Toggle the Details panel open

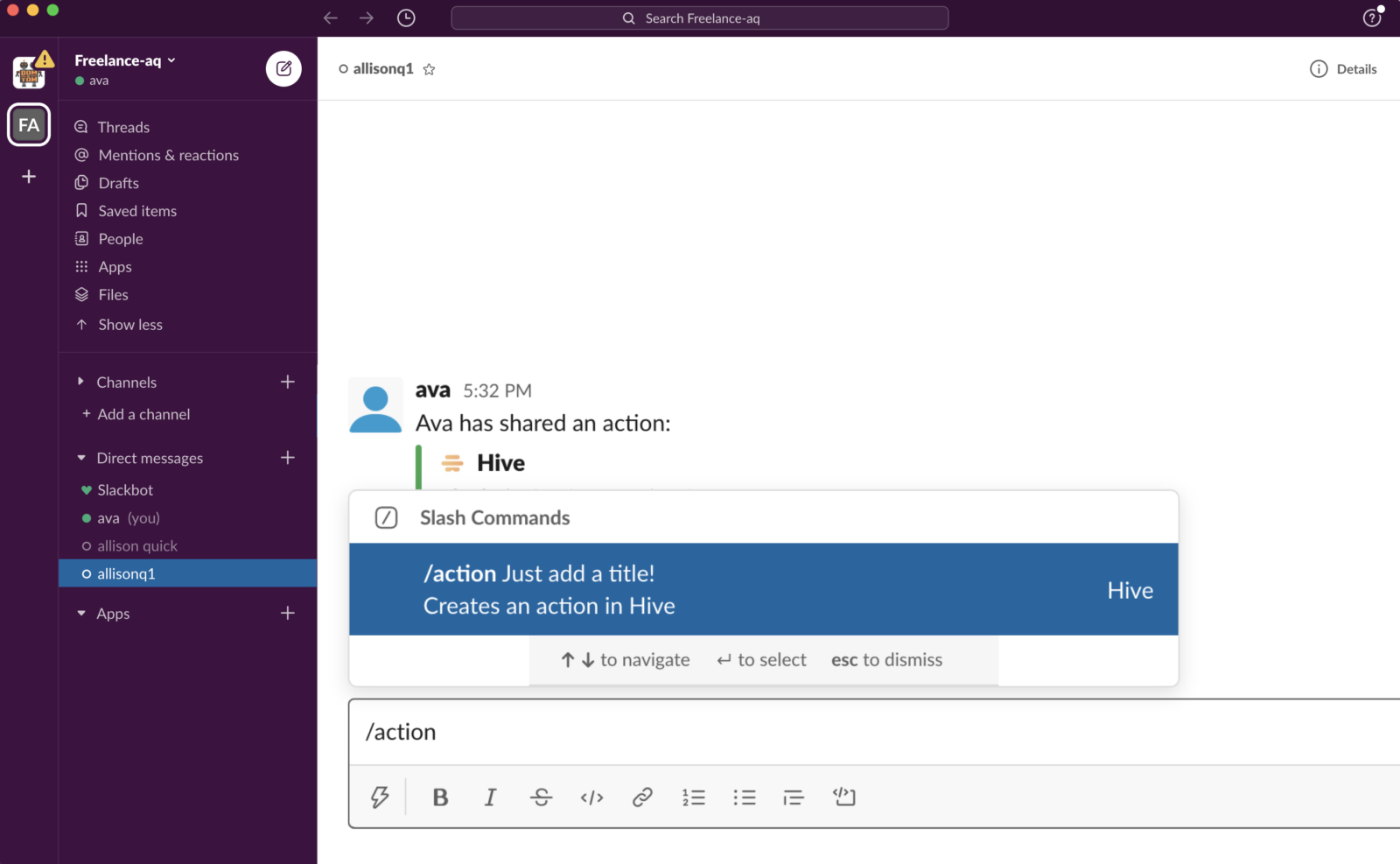(1343, 68)
